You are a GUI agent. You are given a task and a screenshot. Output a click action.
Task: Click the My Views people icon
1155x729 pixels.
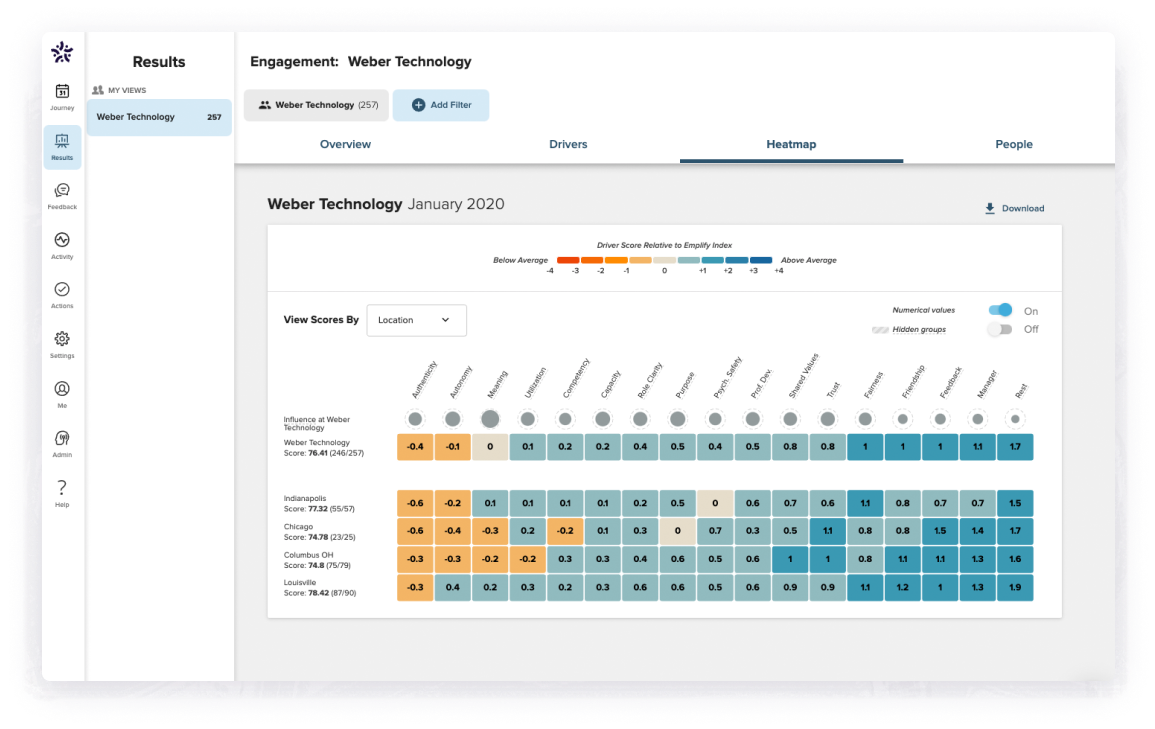[98, 90]
